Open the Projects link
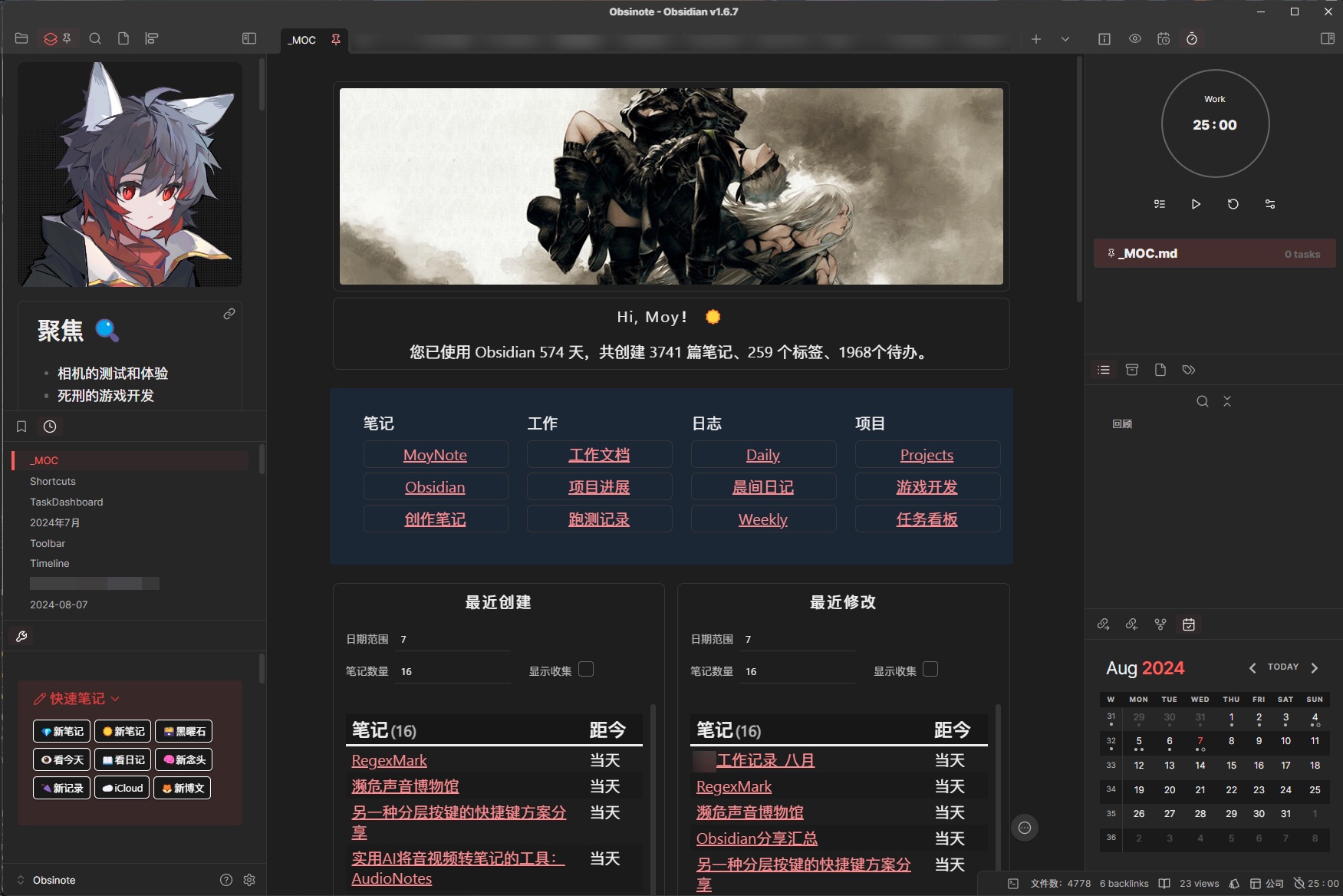The height and width of the screenshot is (896, 1343). click(927, 455)
